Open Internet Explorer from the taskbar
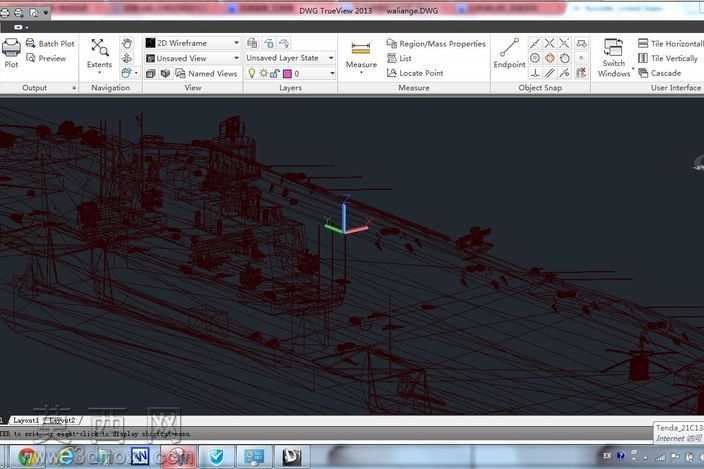The height and width of the screenshot is (469, 704). pos(66,457)
